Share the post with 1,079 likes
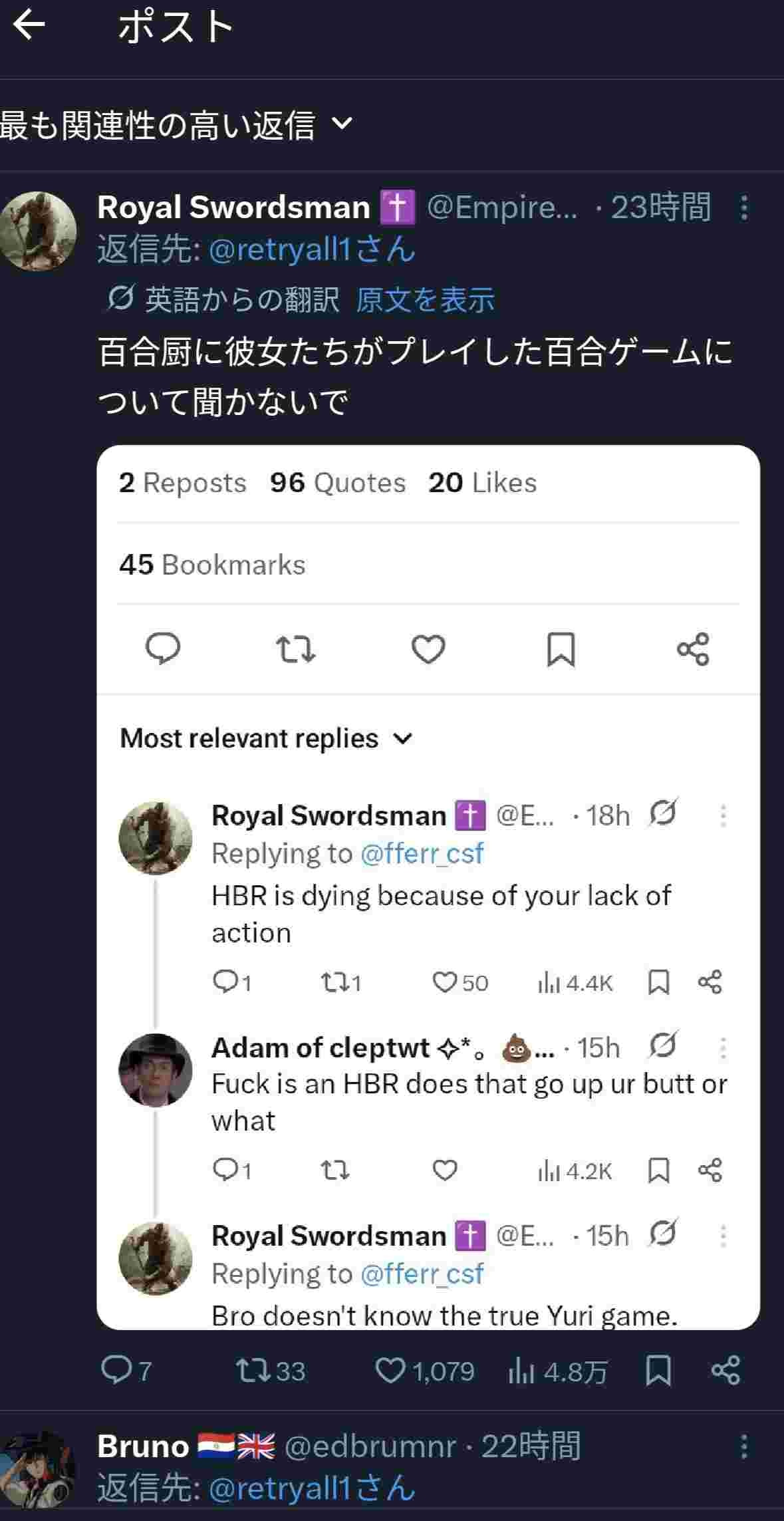This screenshot has height=1521, width=784. coord(725,1370)
